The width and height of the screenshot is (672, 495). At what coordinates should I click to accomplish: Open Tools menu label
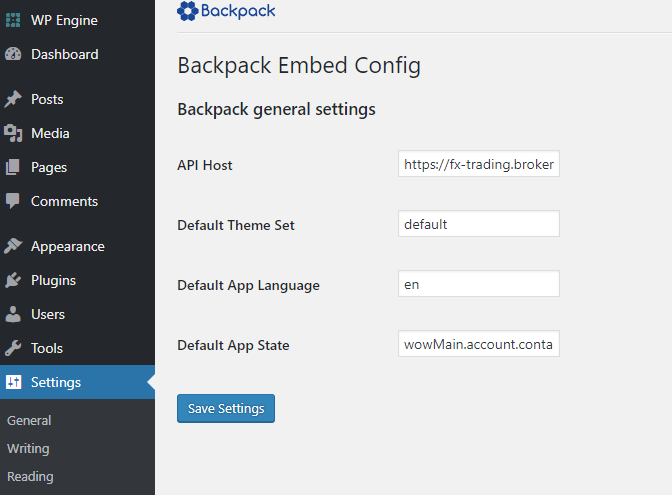[47, 348]
